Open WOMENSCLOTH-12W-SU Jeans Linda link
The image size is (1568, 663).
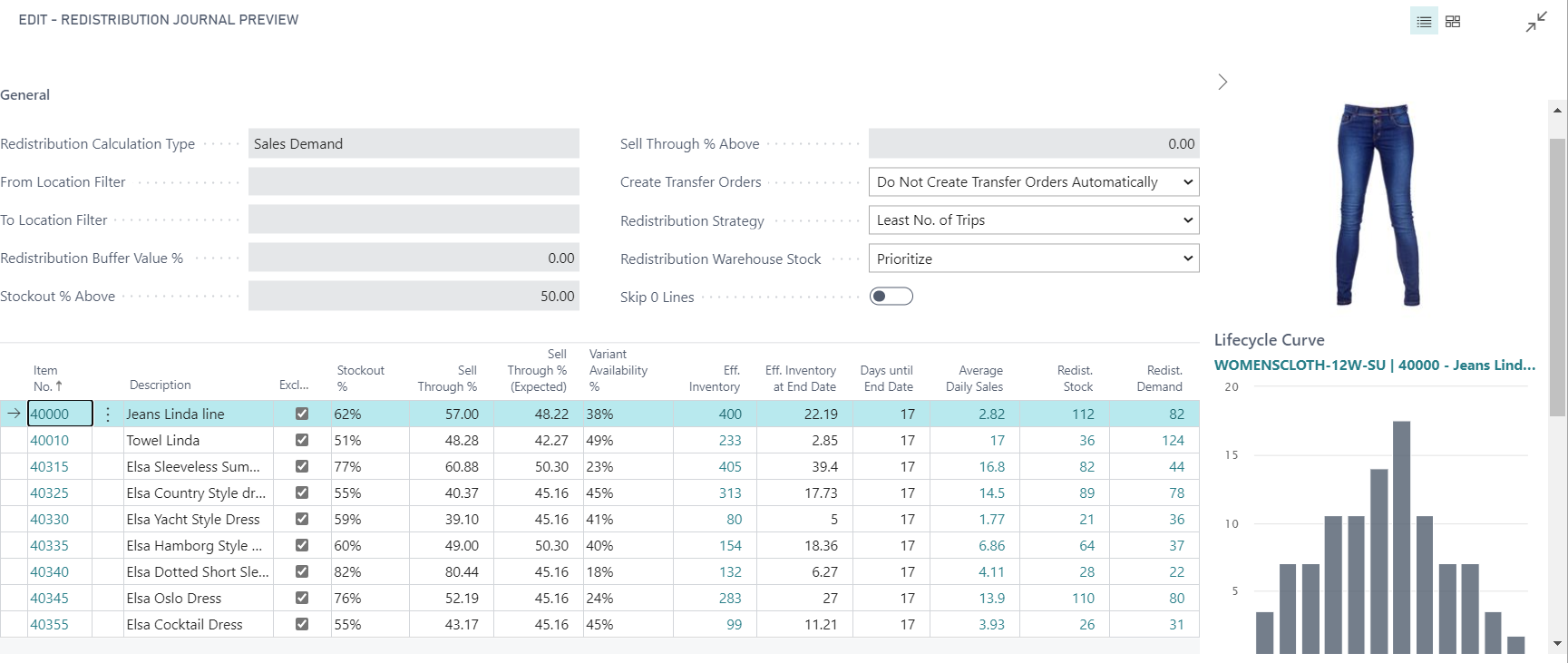[x=1374, y=366]
